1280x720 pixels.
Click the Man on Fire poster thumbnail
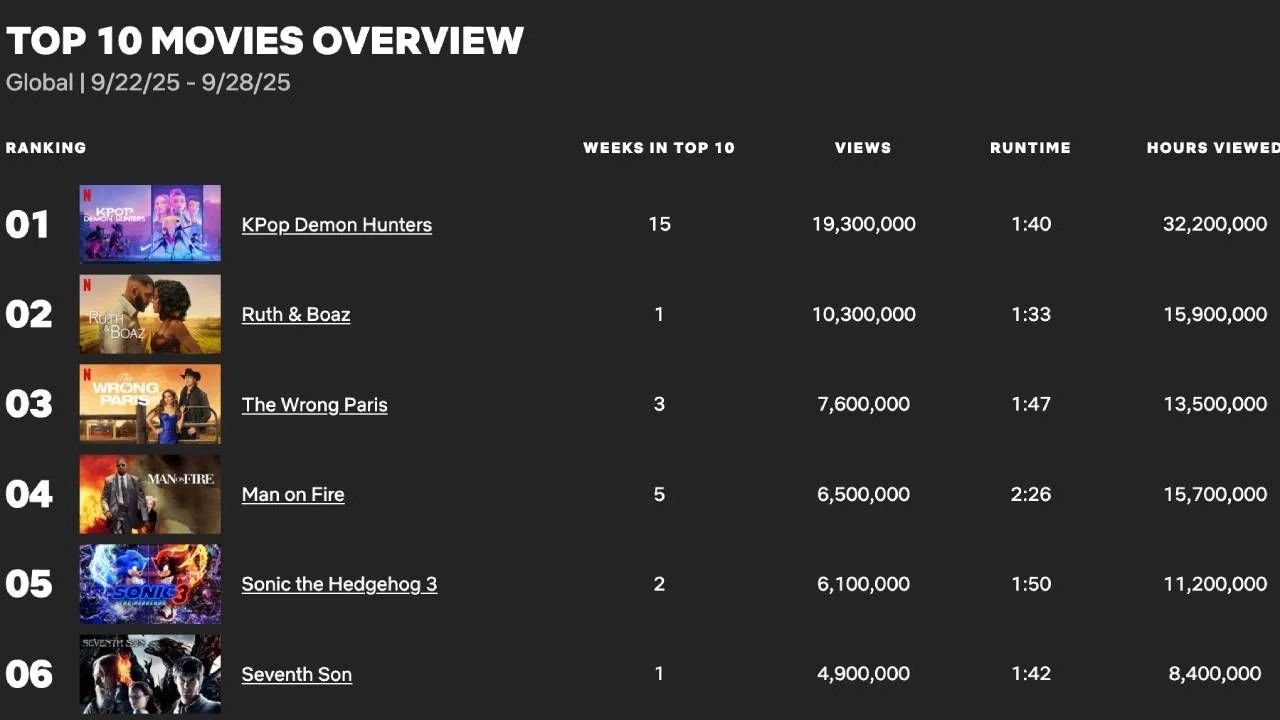pos(150,494)
